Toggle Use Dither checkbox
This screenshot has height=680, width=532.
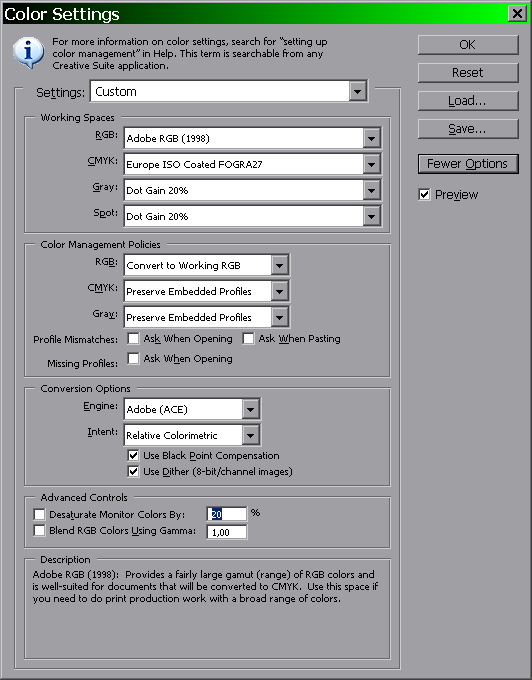pyautogui.click(x=133, y=471)
